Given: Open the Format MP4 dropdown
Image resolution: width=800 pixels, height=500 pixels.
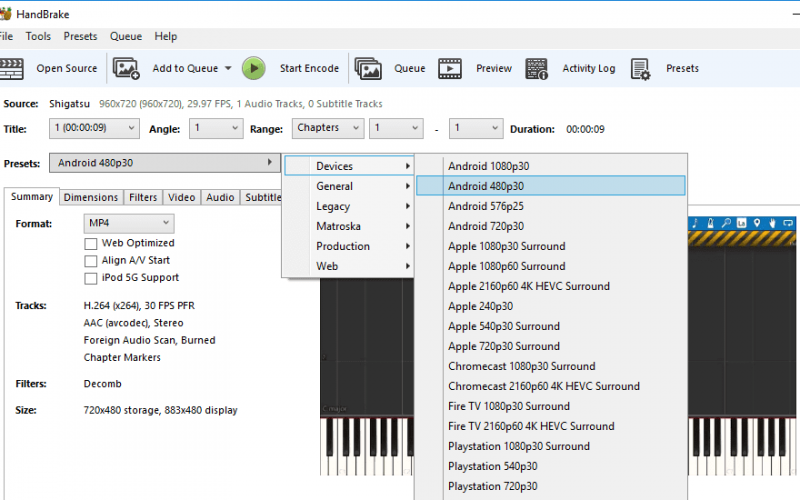Looking at the screenshot, I should pyautogui.click(x=129, y=223).
